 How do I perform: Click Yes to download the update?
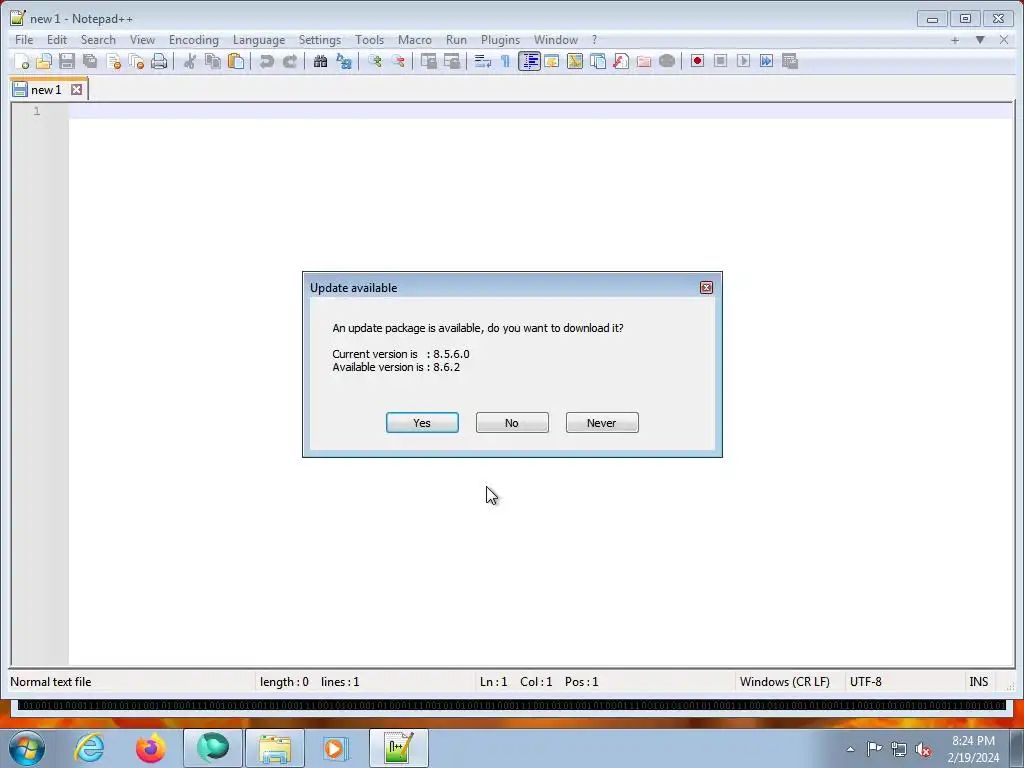click(x=422, y=423)
